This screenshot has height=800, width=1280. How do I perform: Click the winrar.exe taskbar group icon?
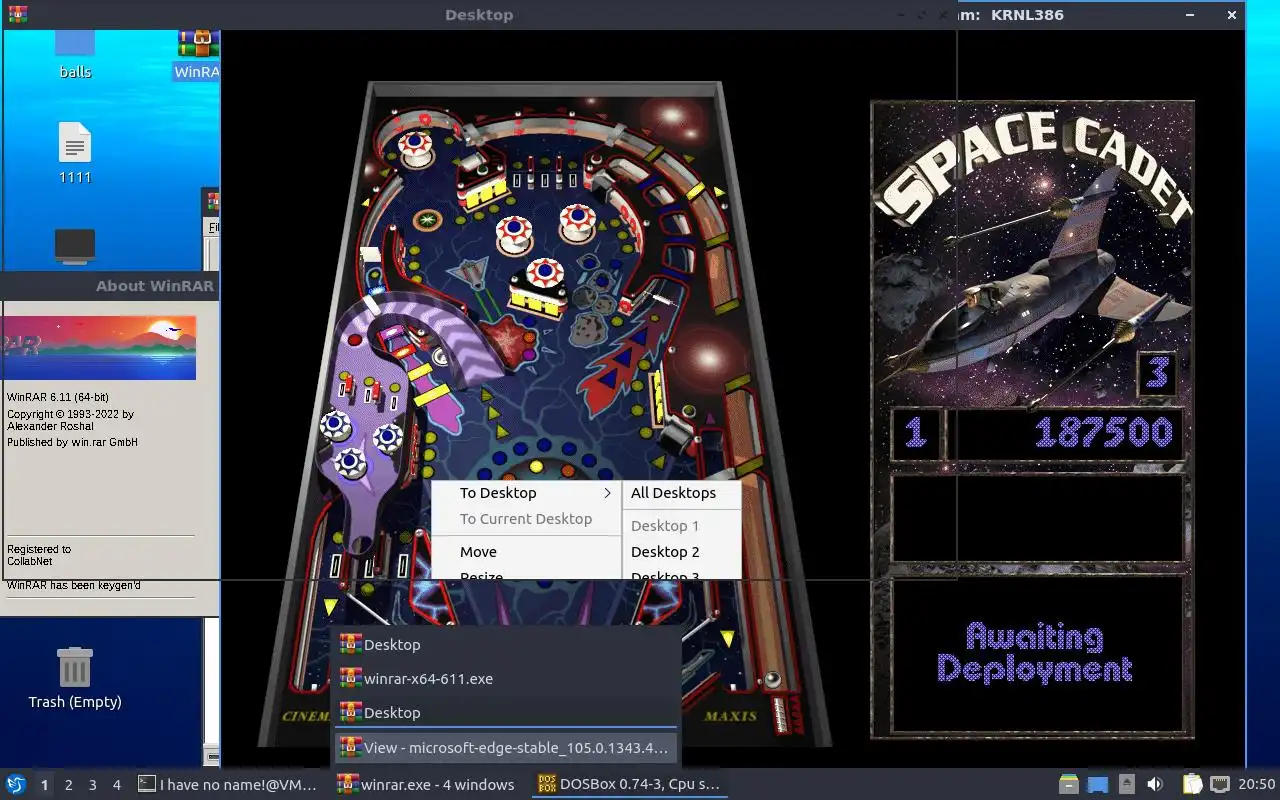pyautogui.click(x=347, y=784)
